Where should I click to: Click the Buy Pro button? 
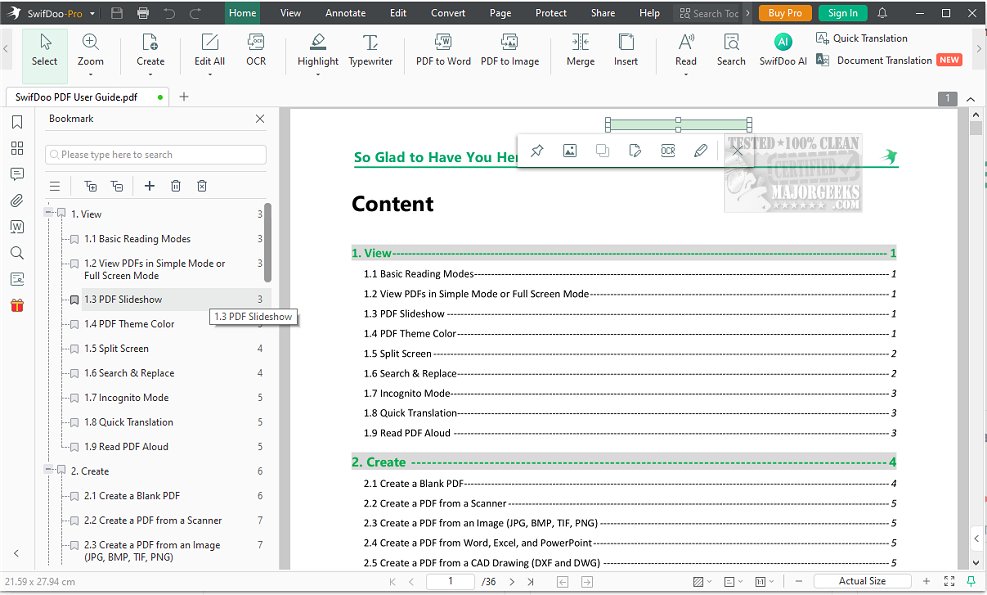click(784, 13)
